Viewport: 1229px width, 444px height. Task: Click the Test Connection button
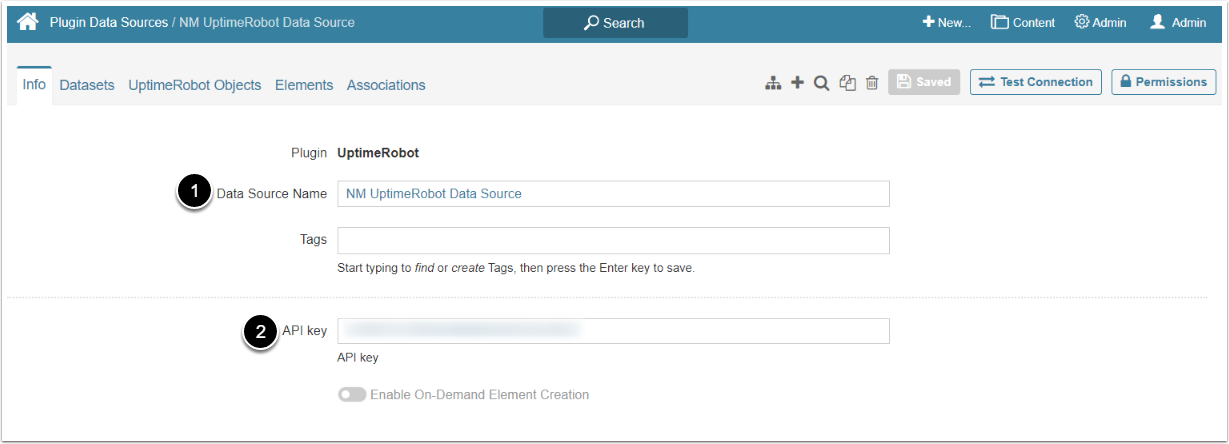pyautogui.click(x=1035, y=82)
